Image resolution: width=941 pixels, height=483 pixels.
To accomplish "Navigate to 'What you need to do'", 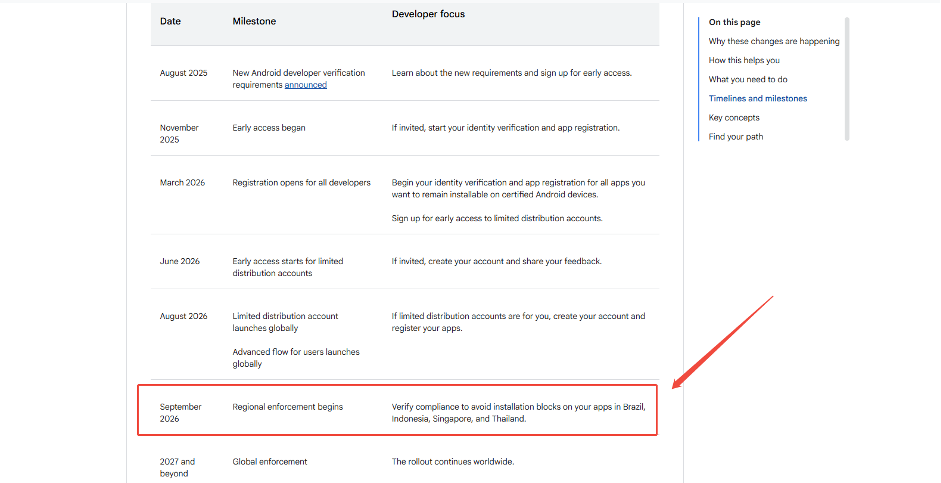I will point(748,79).
